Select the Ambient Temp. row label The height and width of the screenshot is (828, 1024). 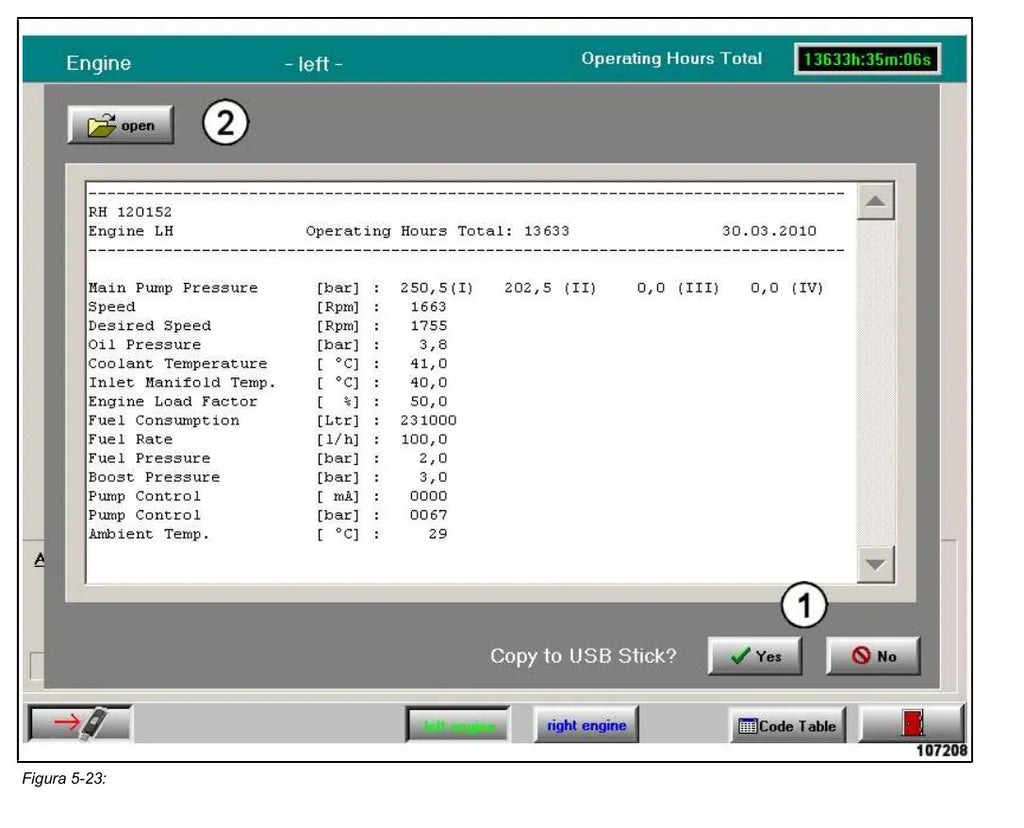point(149,534)
